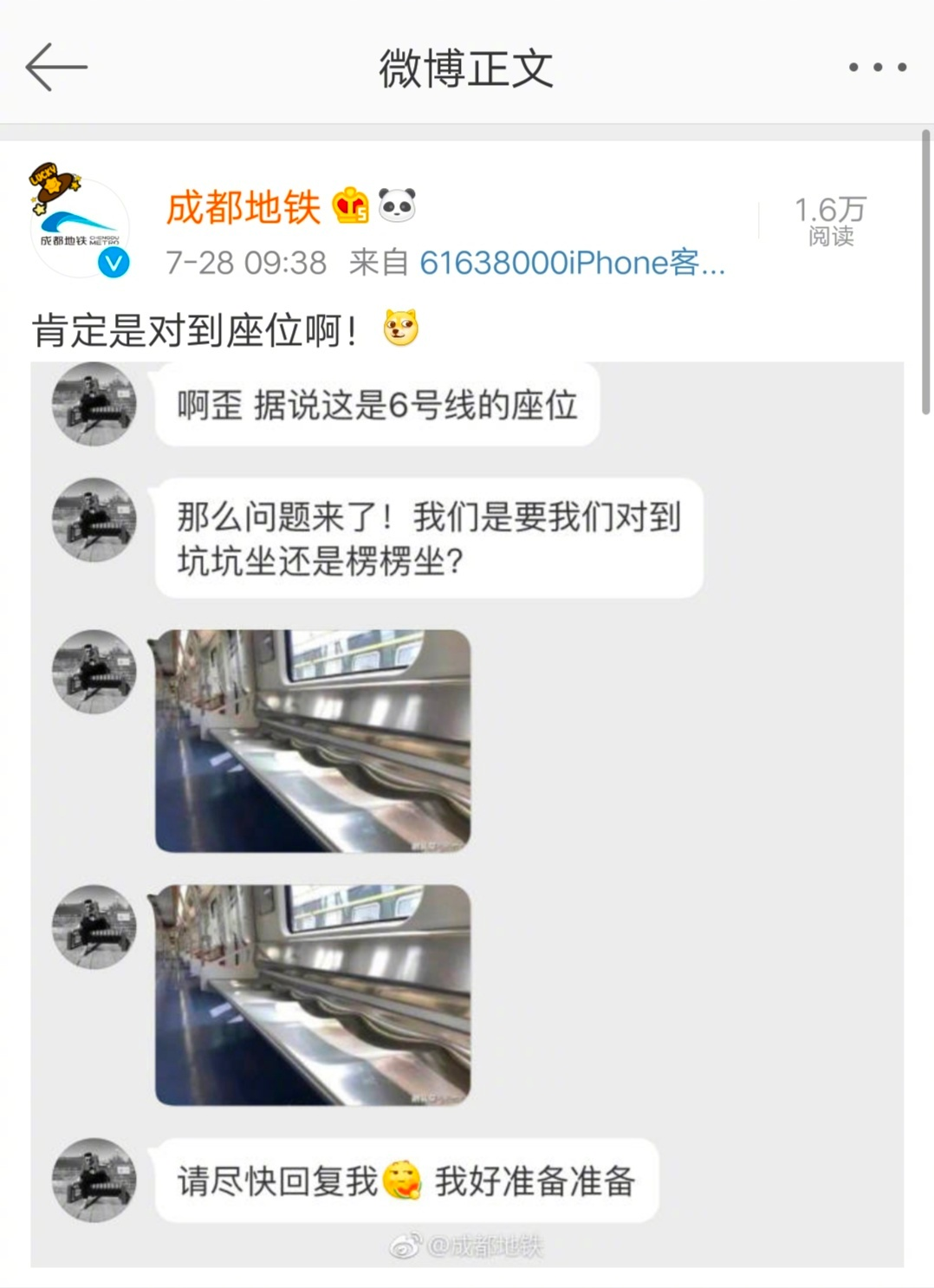Go back using the left arrow
This screenshot has height=1288, width=934.
click(x=56, y=67)
